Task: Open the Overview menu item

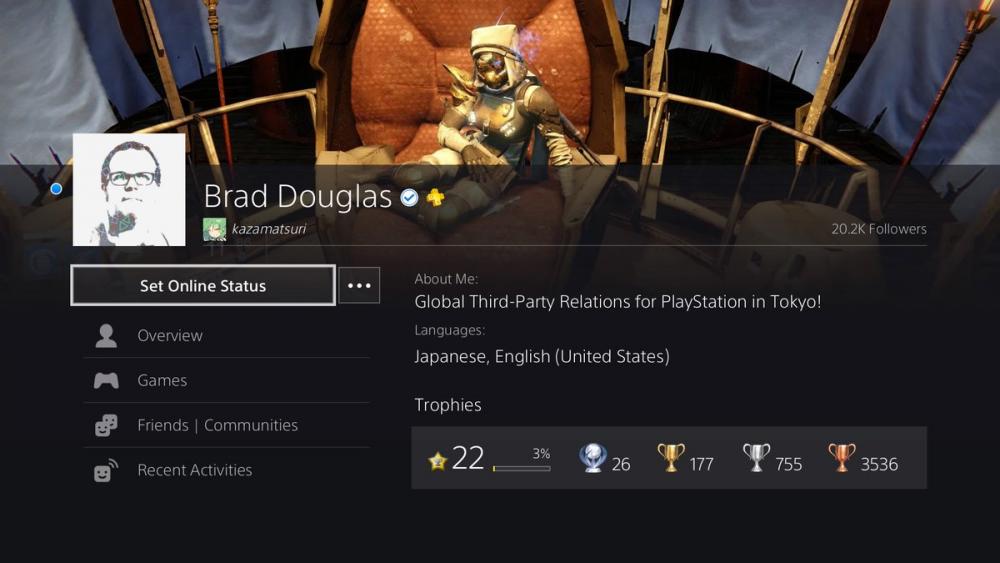Action: 227,335
